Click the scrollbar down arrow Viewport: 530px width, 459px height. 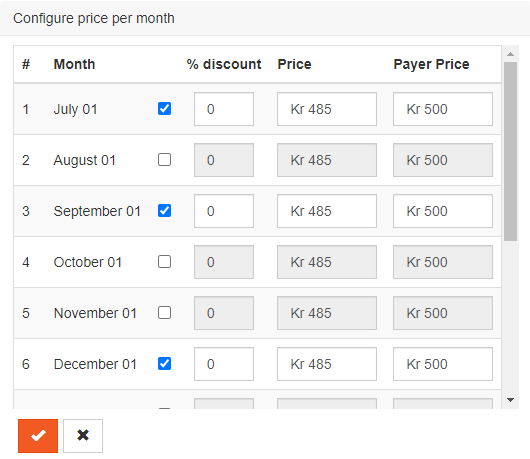pyautogui.click(x=510, y=400)
